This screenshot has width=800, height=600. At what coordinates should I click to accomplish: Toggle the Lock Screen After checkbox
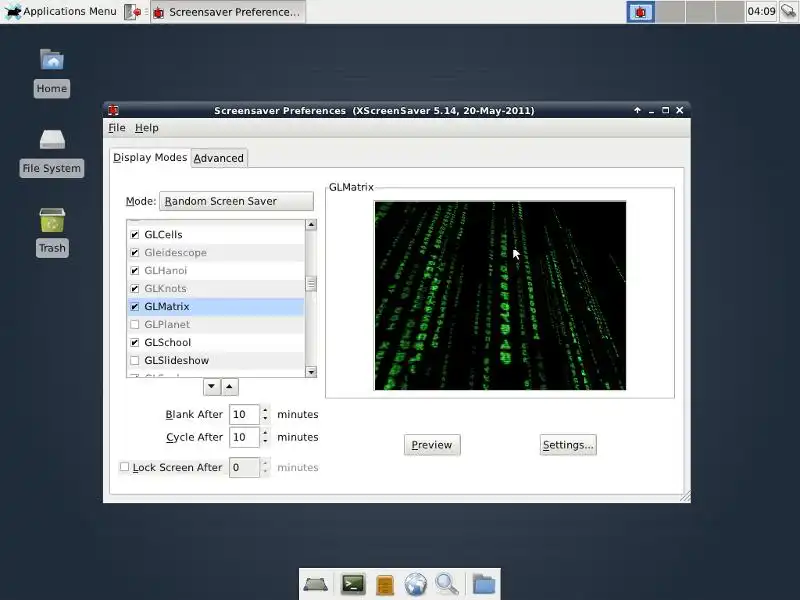124,467
